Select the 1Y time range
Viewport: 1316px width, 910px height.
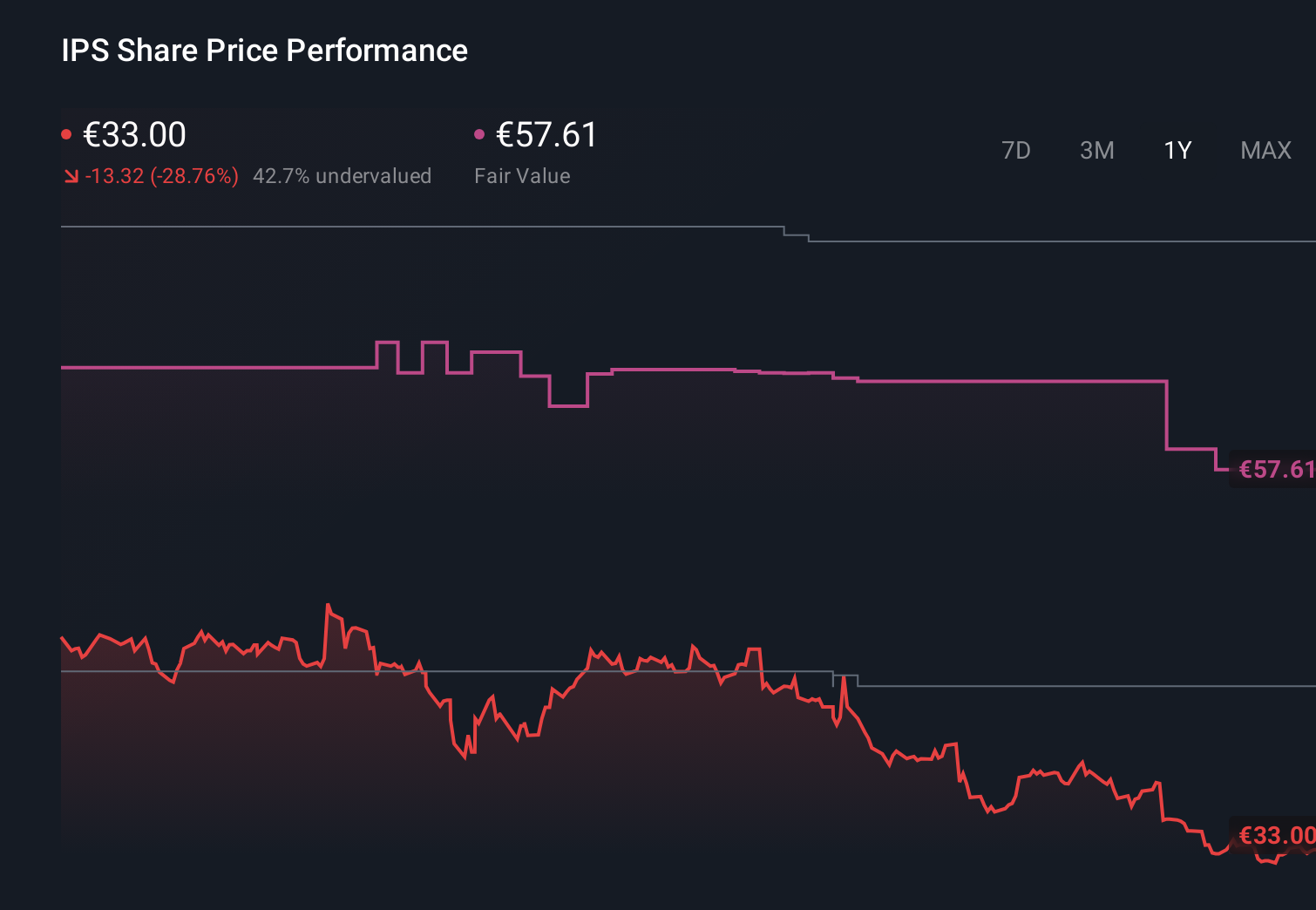click(1177, 150)
